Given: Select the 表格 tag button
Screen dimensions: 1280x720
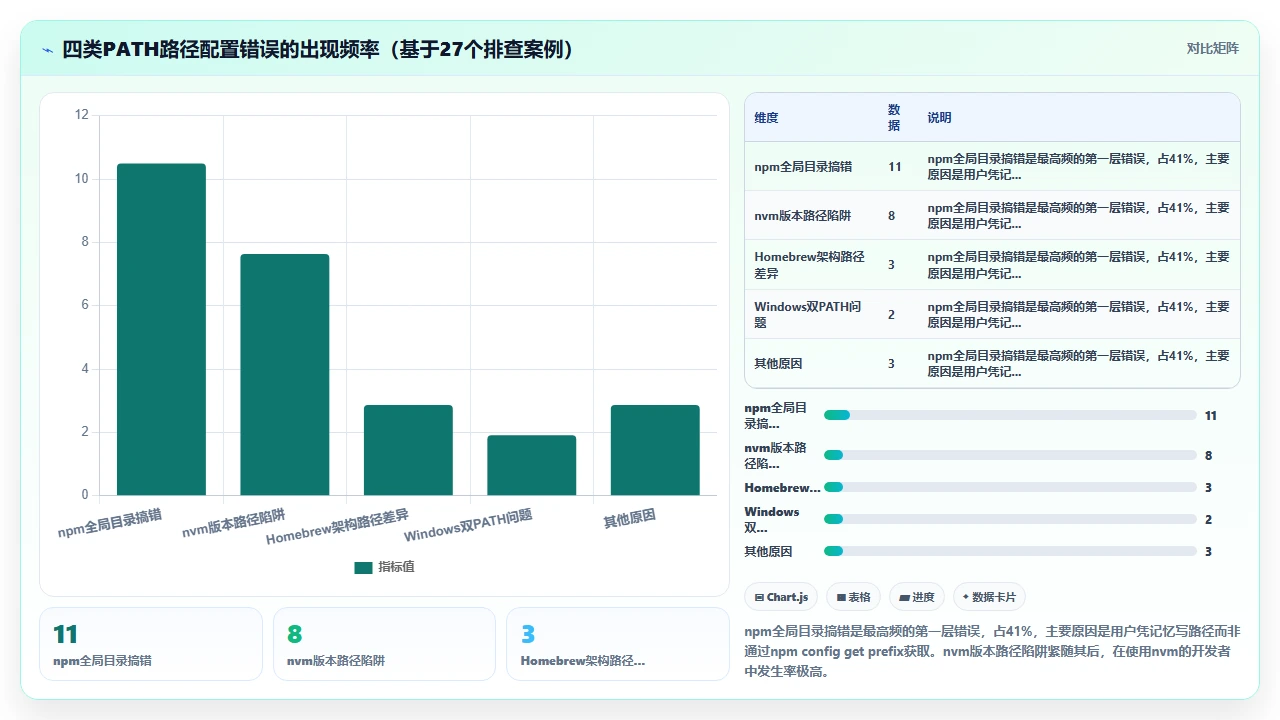Looking at the screenshot, I should (x=853, y=597).
